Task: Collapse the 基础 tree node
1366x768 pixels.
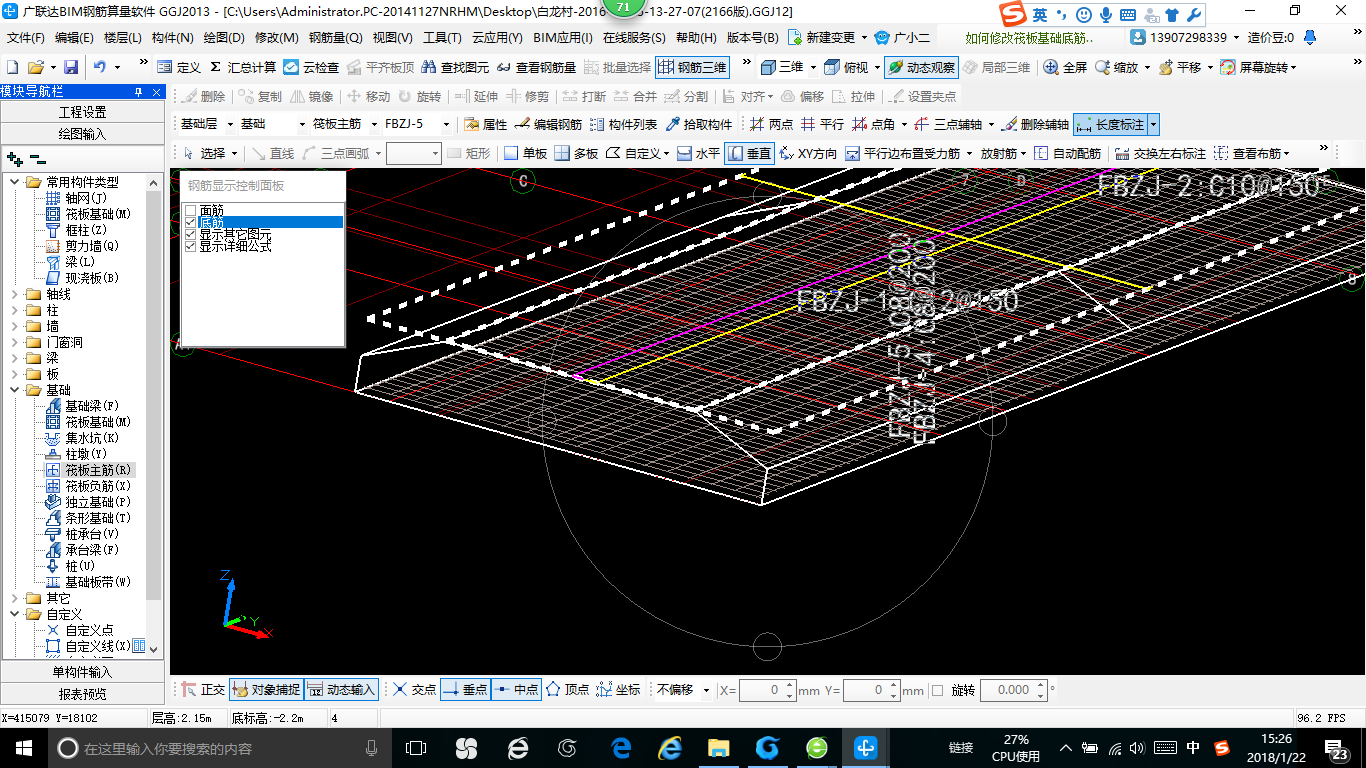Action: pos(15,390)
